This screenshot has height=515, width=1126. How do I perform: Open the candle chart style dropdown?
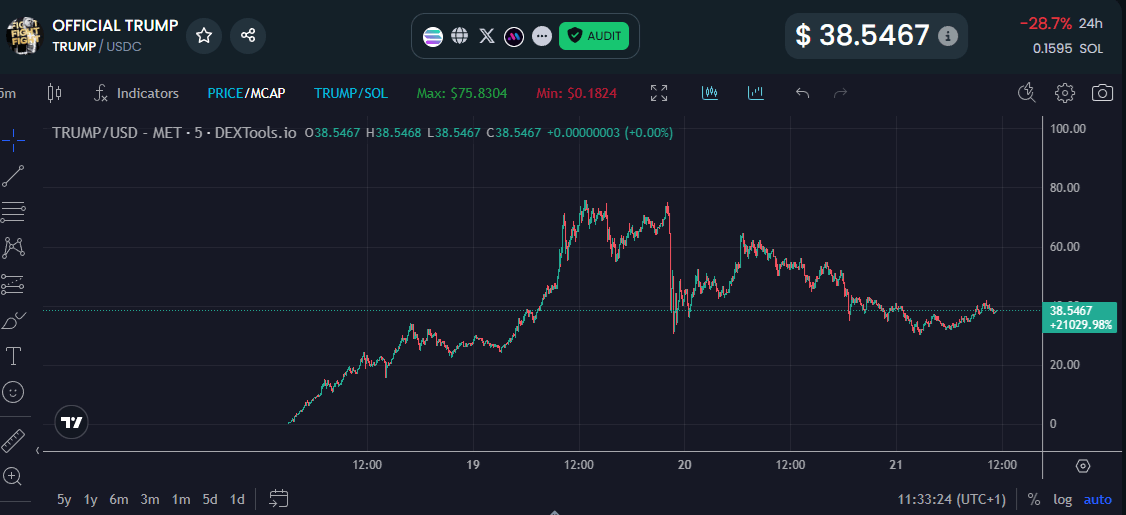coord(54,93)
